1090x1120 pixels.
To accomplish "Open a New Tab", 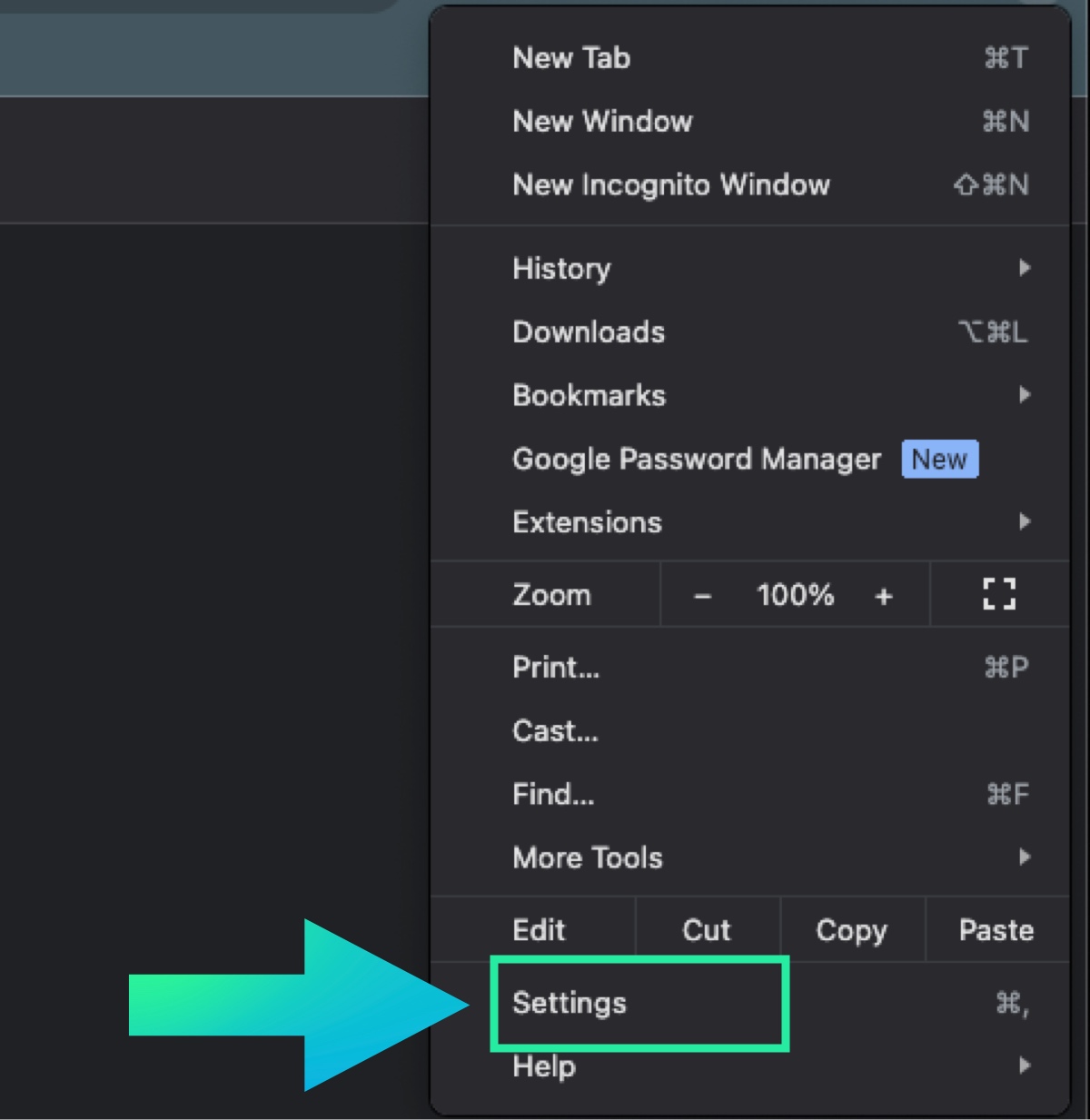I will click(571, 58).
